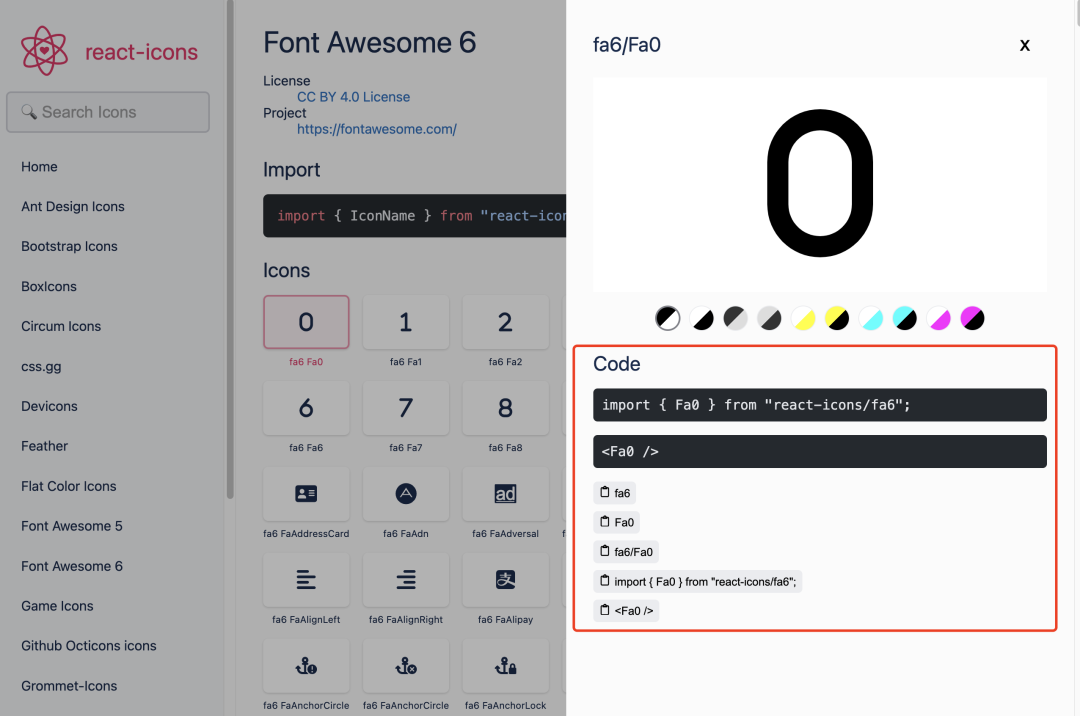Open Ant Design Icons set
Viewport: 1080px width, 716px height.
(x=73, y=207)
